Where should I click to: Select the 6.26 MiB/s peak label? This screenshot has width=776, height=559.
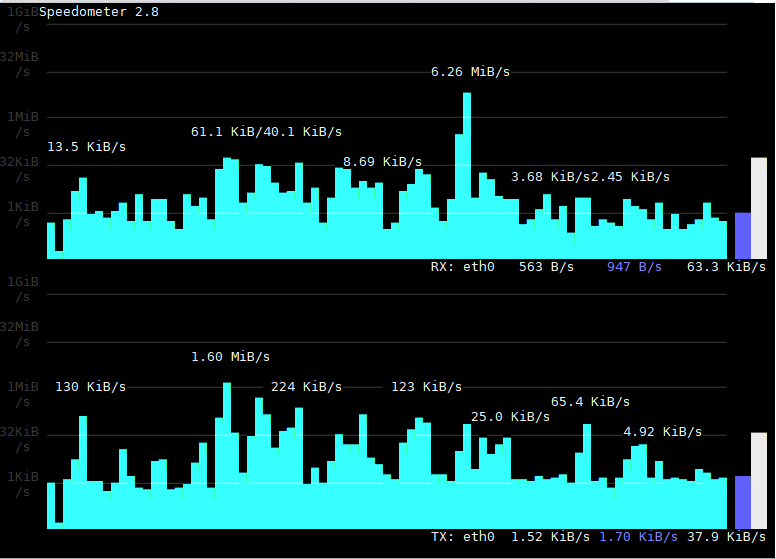click(x=470, y=72)
